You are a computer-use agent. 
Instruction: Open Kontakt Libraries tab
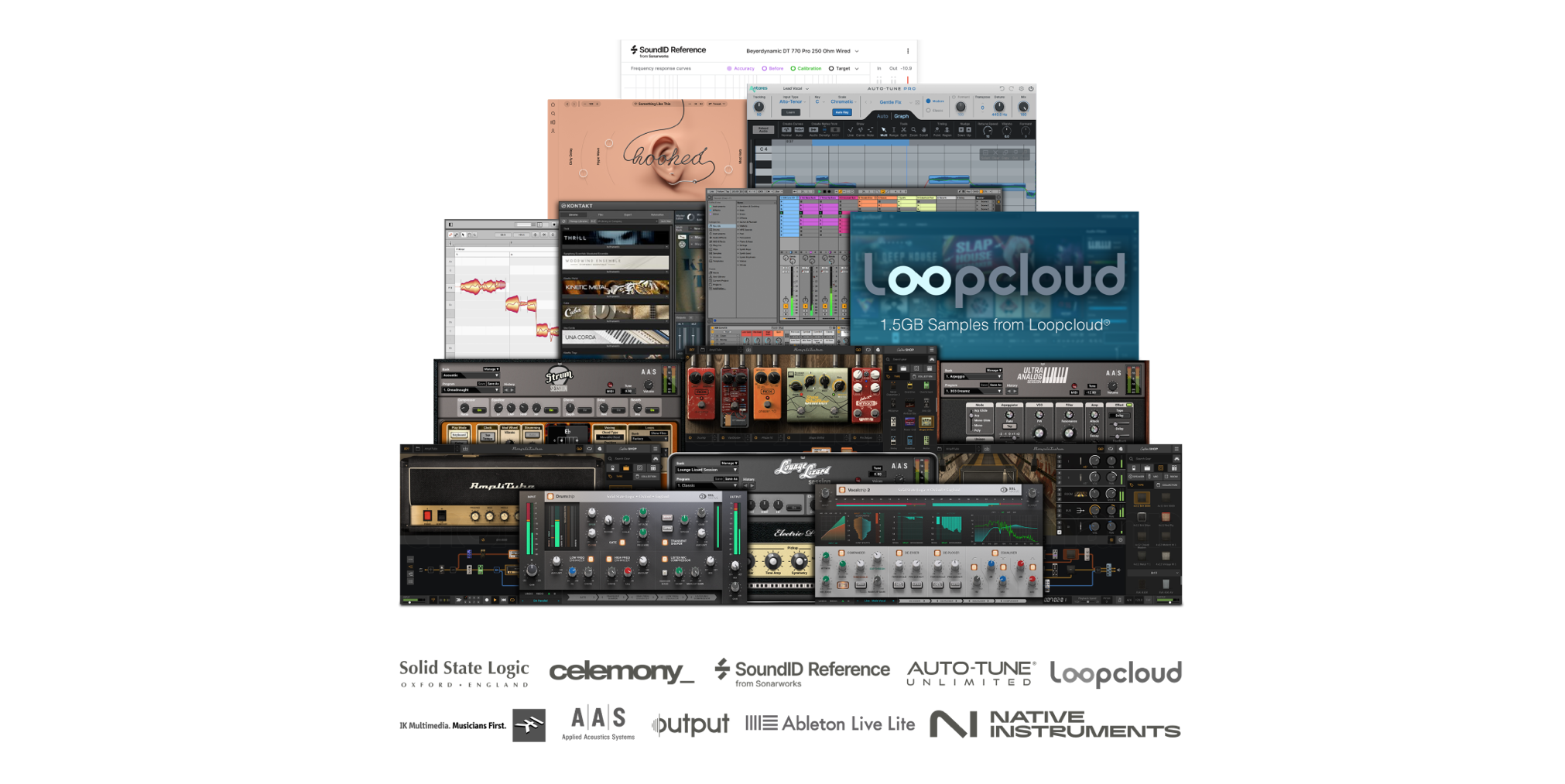(x=574, y=214)
